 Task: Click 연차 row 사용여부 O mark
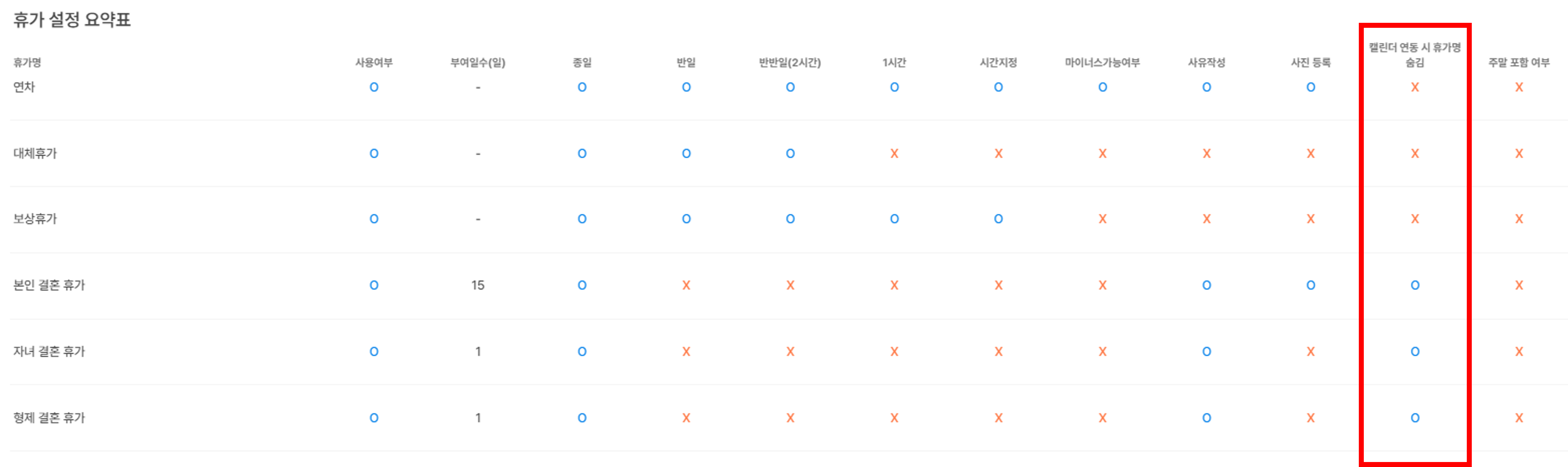374,87
